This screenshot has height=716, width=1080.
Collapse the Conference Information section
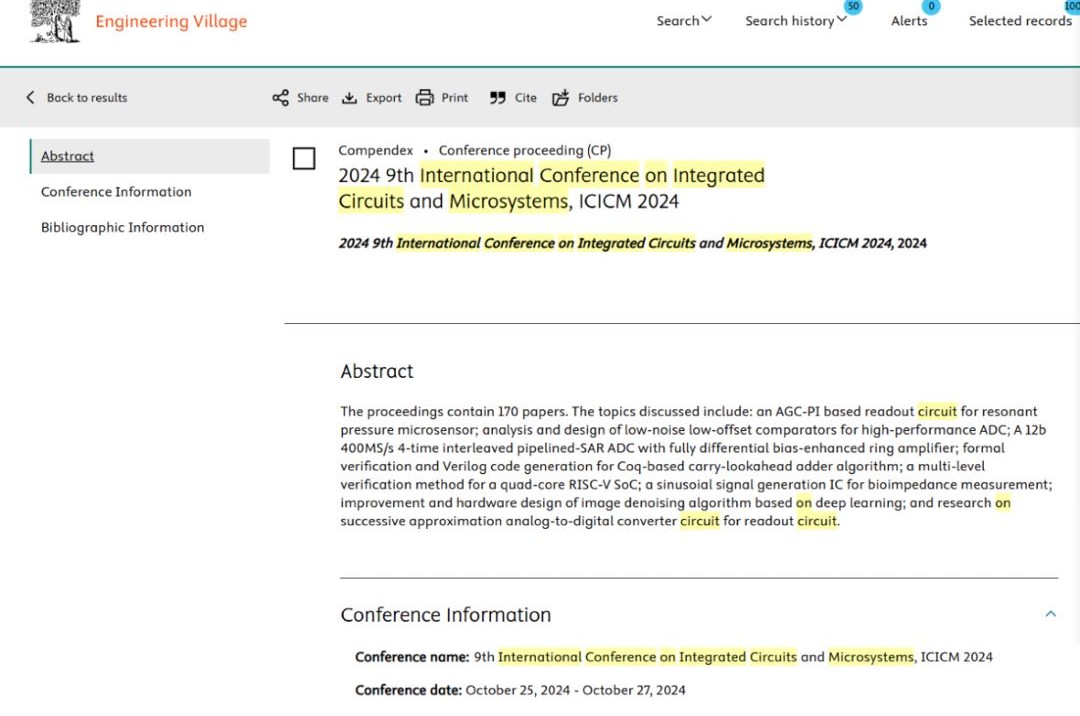[x=1050, y=614]
